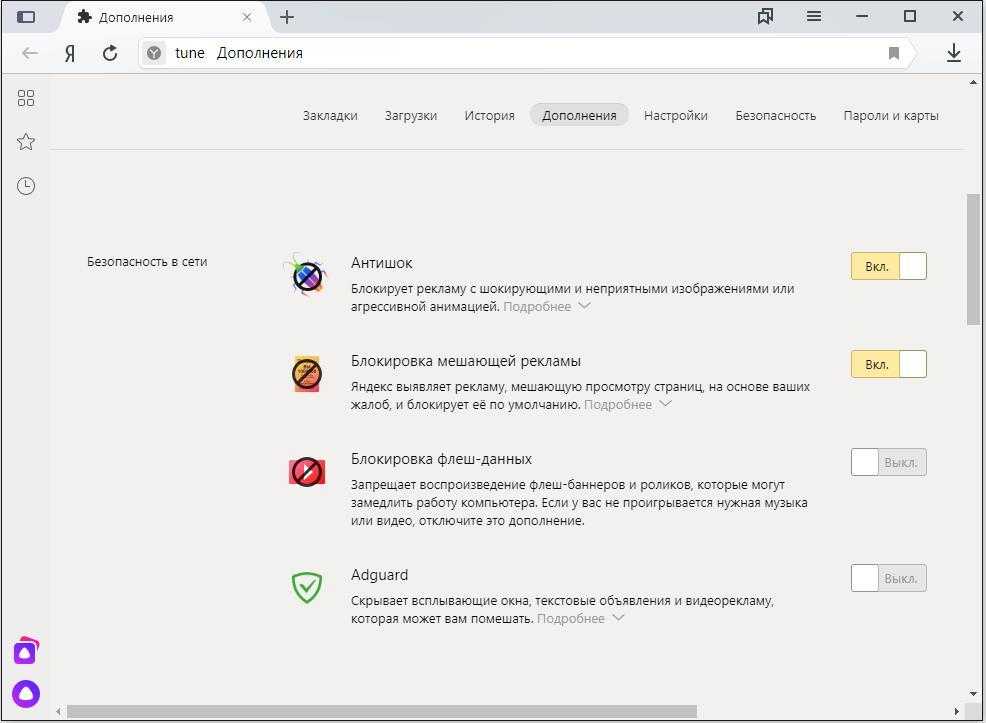Switch to the Настройки tab
The image size is (986, 723).
675,115
